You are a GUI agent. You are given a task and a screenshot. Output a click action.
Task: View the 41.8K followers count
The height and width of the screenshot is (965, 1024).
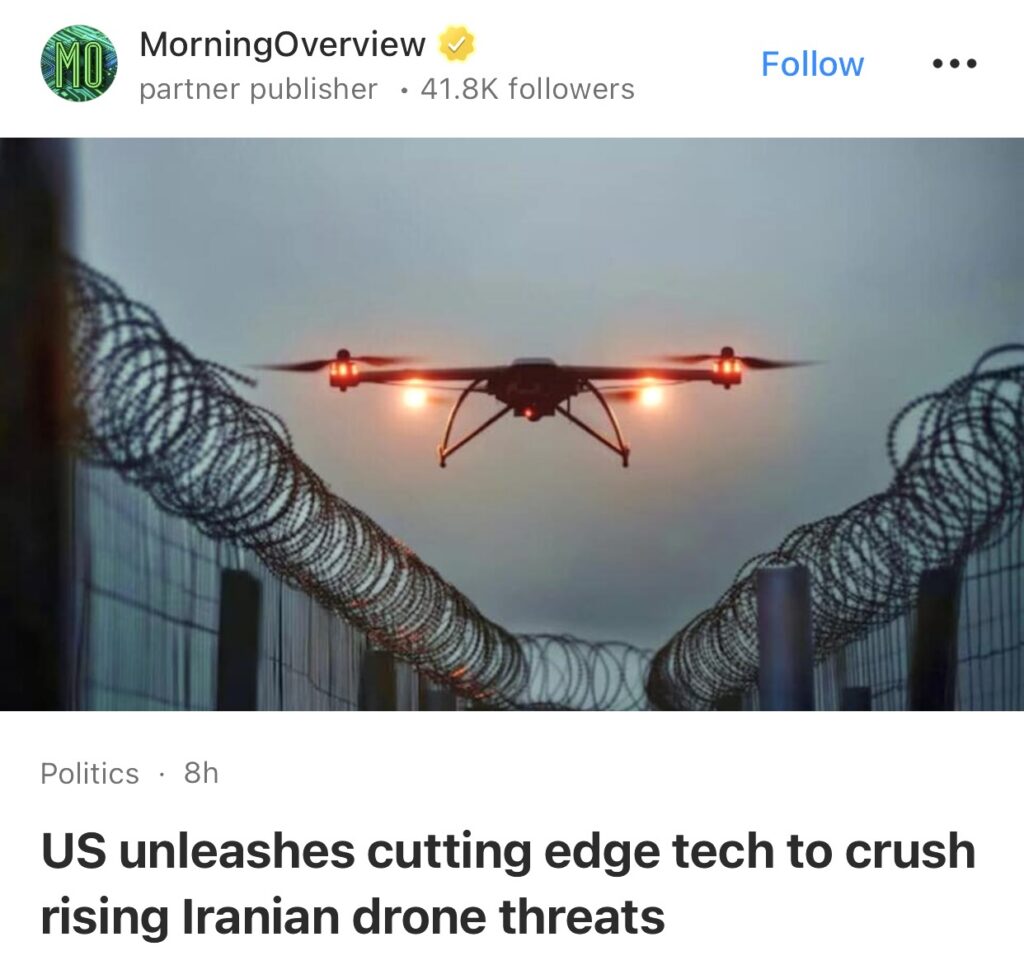coord(527,89)
